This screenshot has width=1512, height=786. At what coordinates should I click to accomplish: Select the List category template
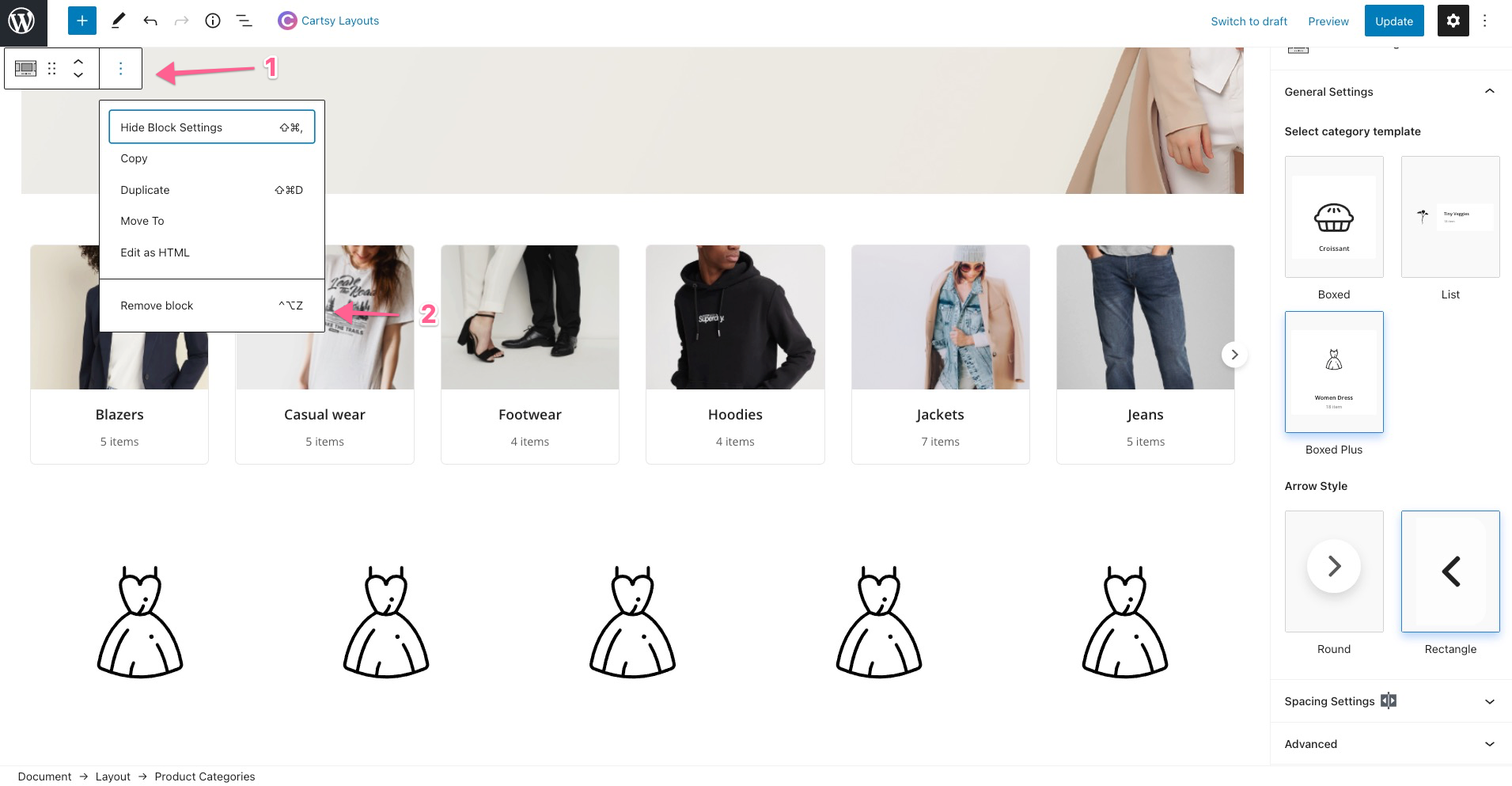(1450, 217)
